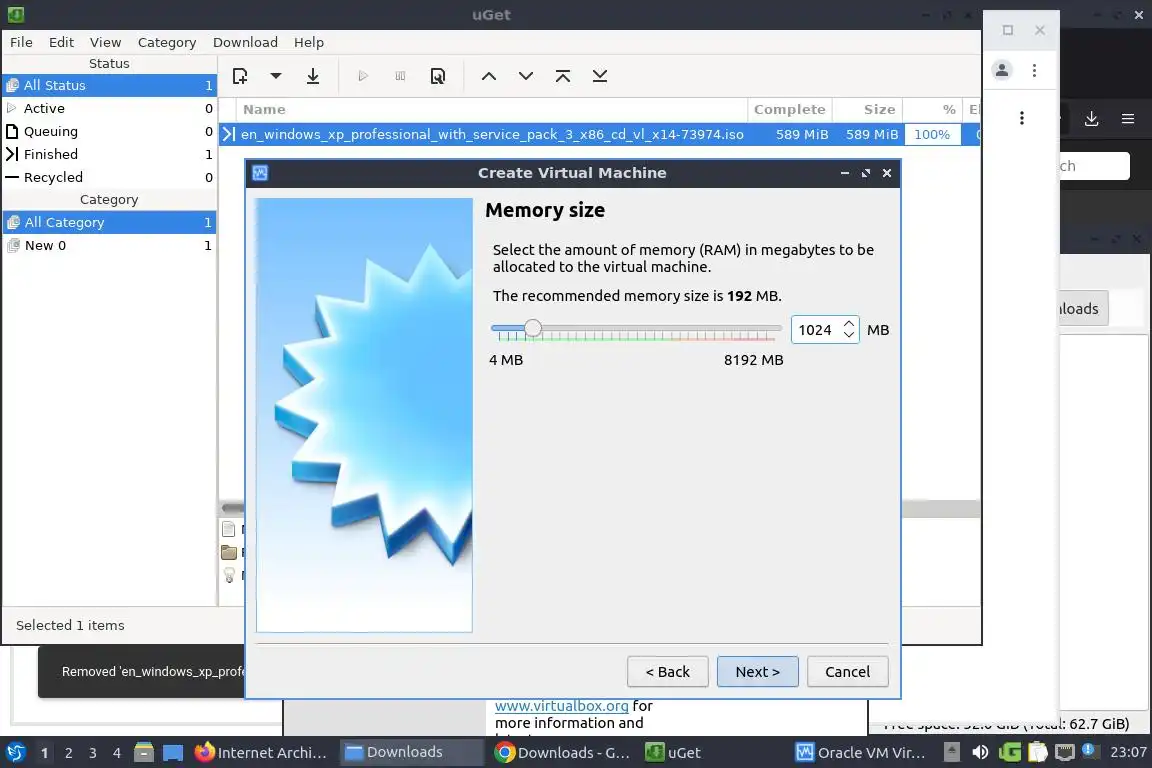Click the Chrome profile avatar icon

[1001, 71]
